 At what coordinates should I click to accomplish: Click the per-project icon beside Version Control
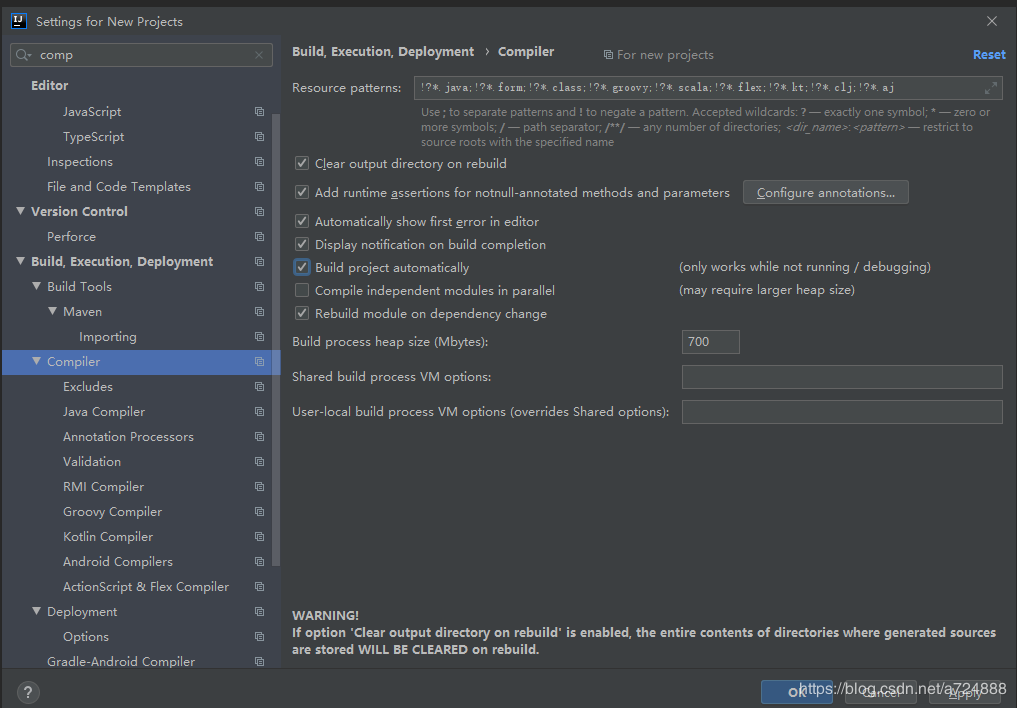[259, 211]
